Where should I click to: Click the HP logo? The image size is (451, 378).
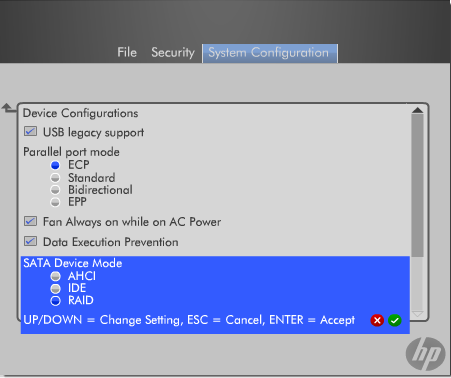(x=425, y=354)
